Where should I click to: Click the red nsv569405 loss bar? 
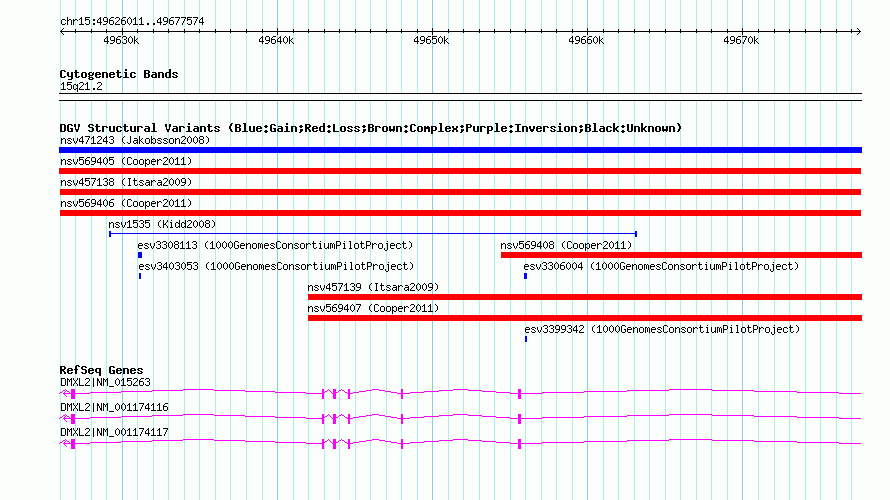[x=460, y=171]
